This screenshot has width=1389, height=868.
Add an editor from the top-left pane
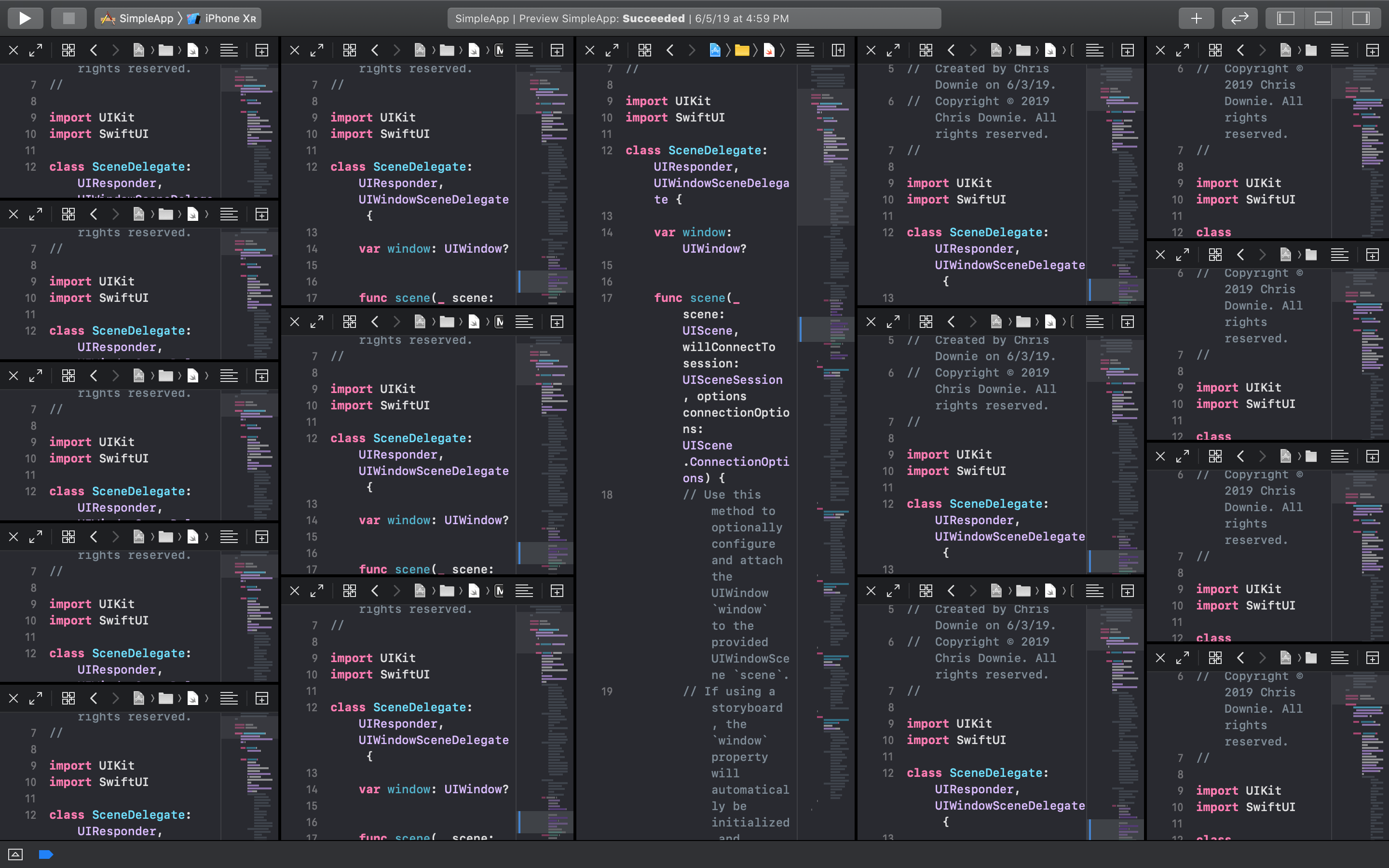coord(262,51)
